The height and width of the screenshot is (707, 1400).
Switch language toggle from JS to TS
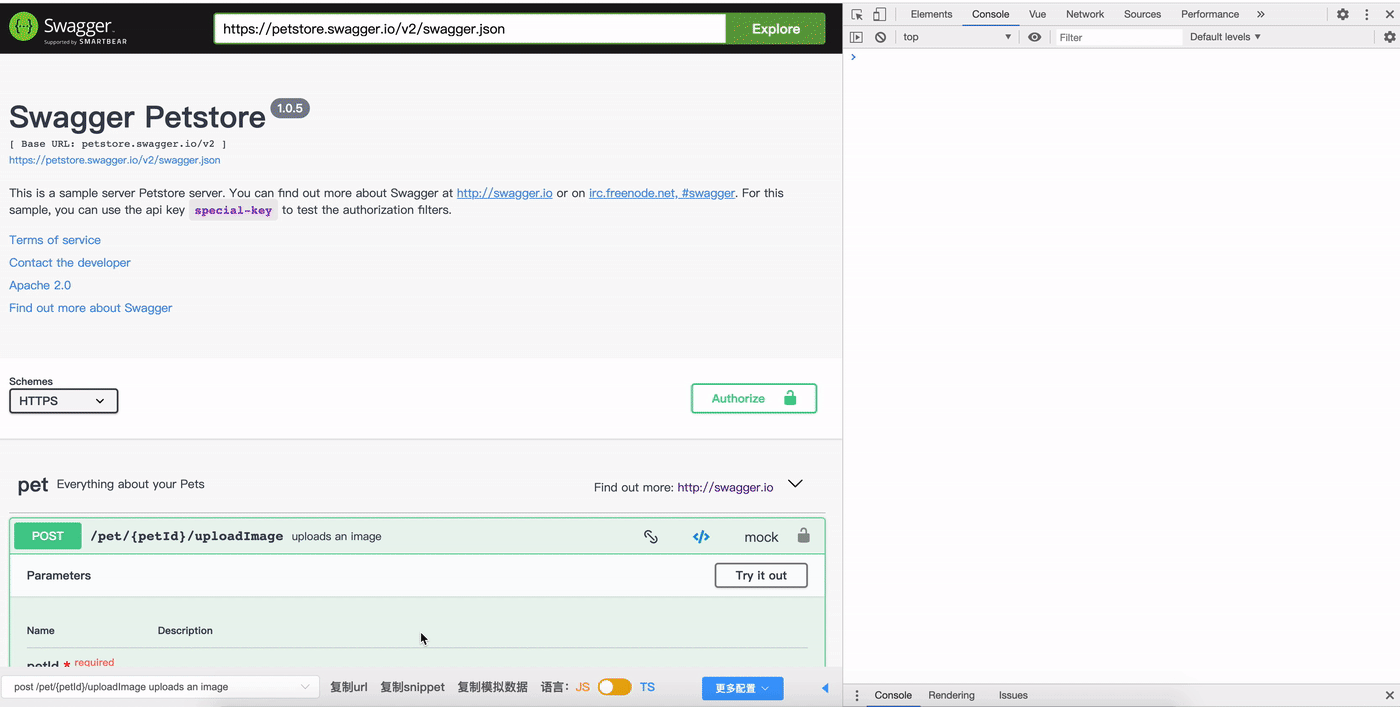tap(614, 687)
